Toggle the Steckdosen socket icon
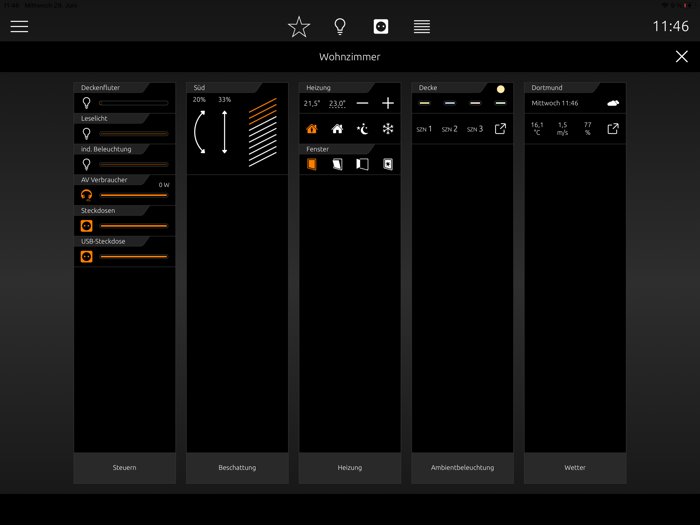 87,226
